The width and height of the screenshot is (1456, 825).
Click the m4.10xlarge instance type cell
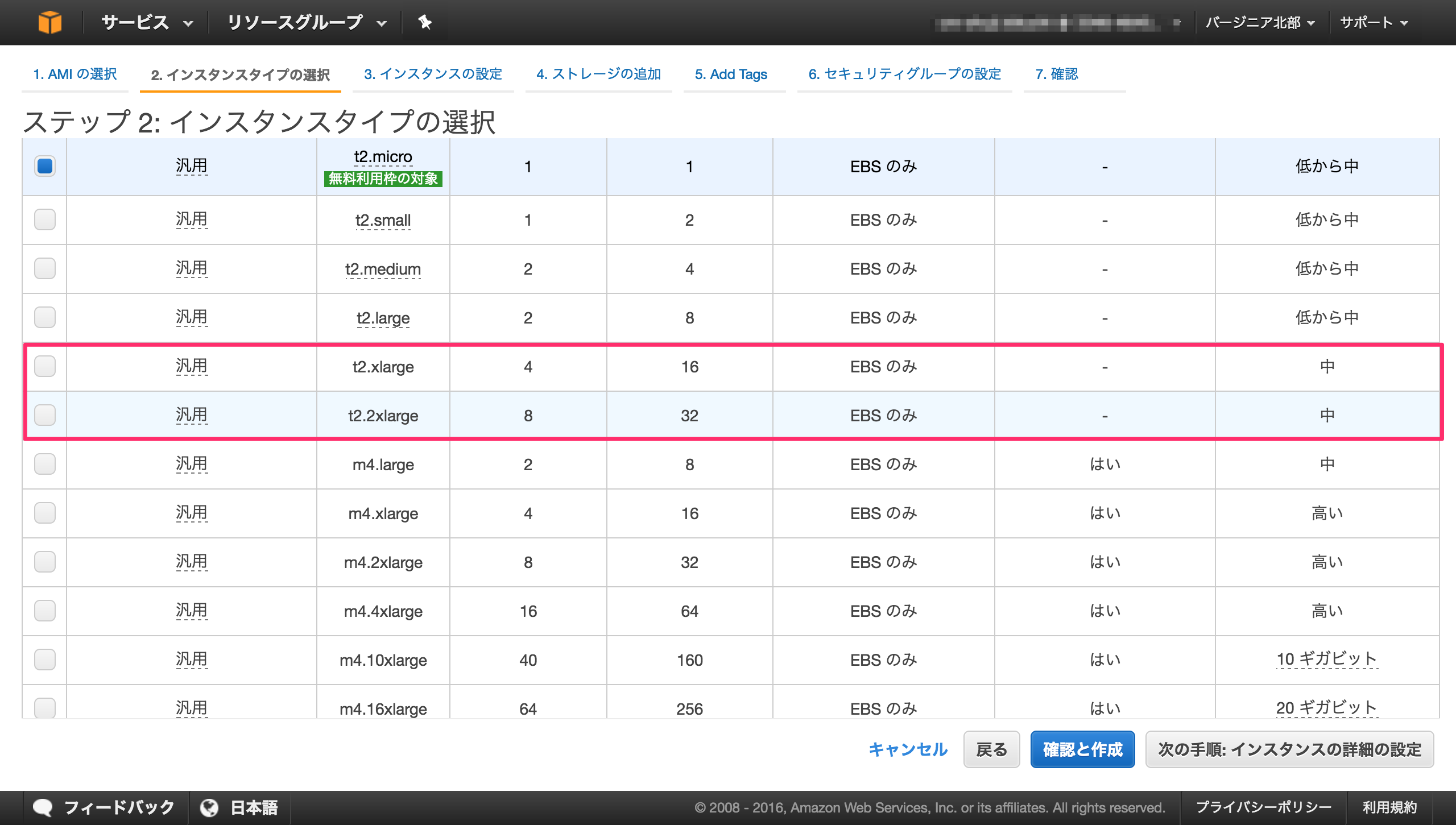(383, 660)
